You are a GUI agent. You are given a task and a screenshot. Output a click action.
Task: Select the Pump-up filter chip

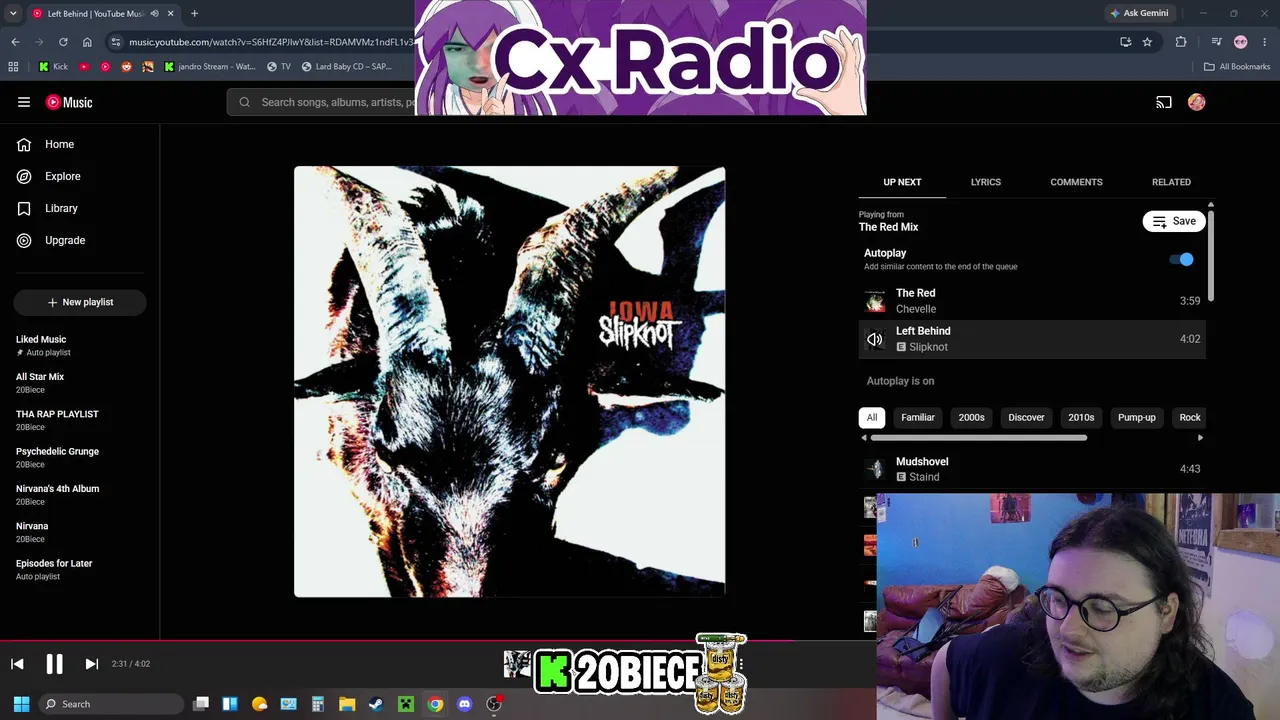[1137, 417]
